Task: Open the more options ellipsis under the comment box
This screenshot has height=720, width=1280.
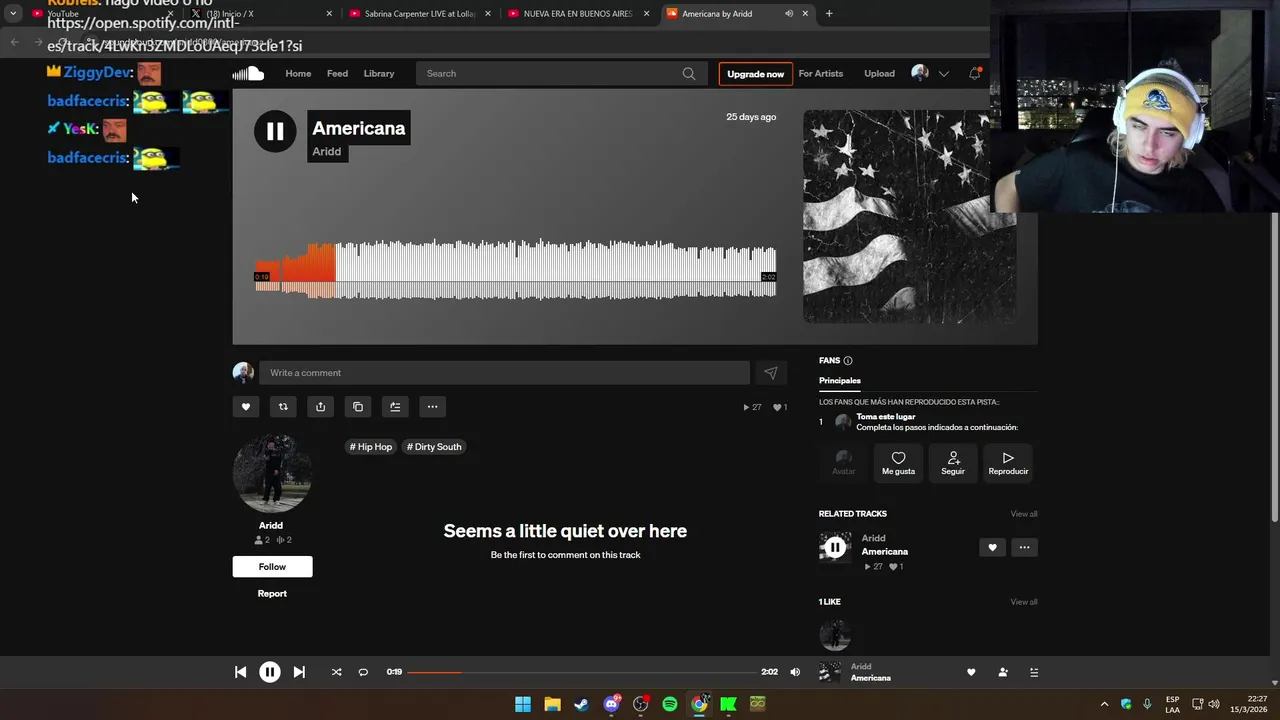Action: click(432, 407)
